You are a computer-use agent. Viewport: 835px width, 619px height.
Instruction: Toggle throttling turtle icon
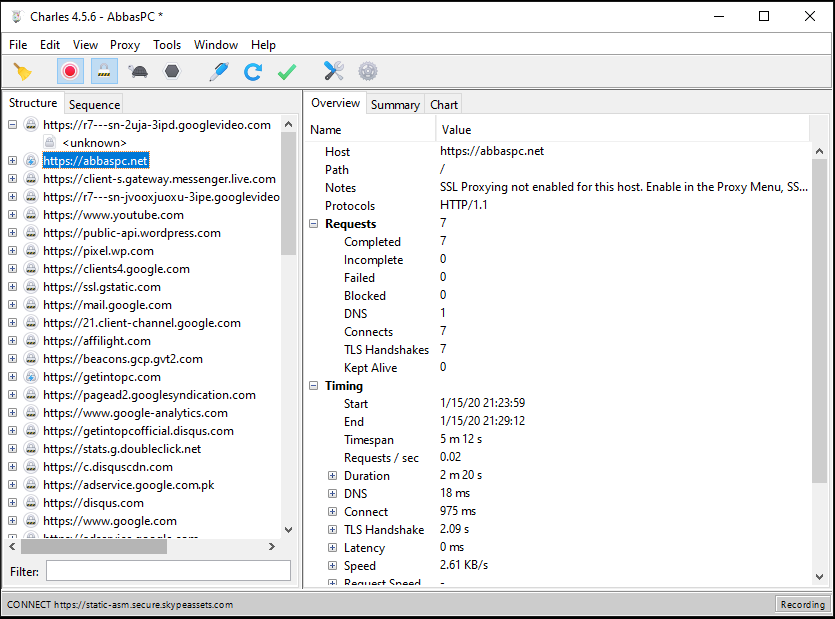pos(138,71)
